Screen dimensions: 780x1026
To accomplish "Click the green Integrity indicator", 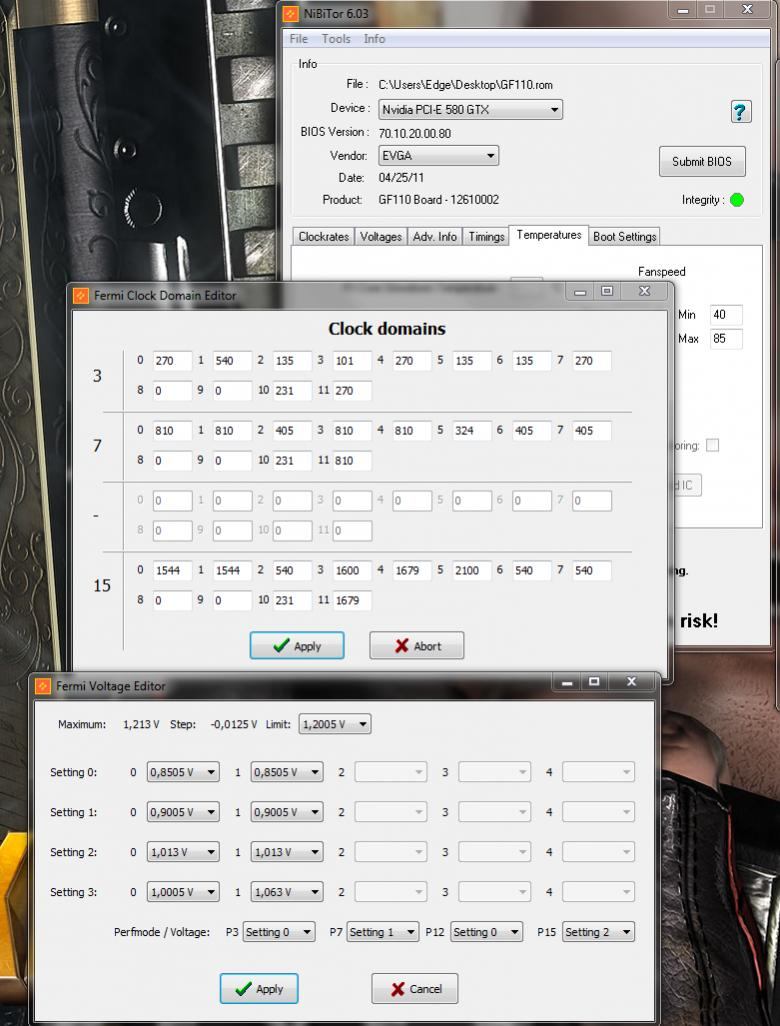I will coord(737,200).
